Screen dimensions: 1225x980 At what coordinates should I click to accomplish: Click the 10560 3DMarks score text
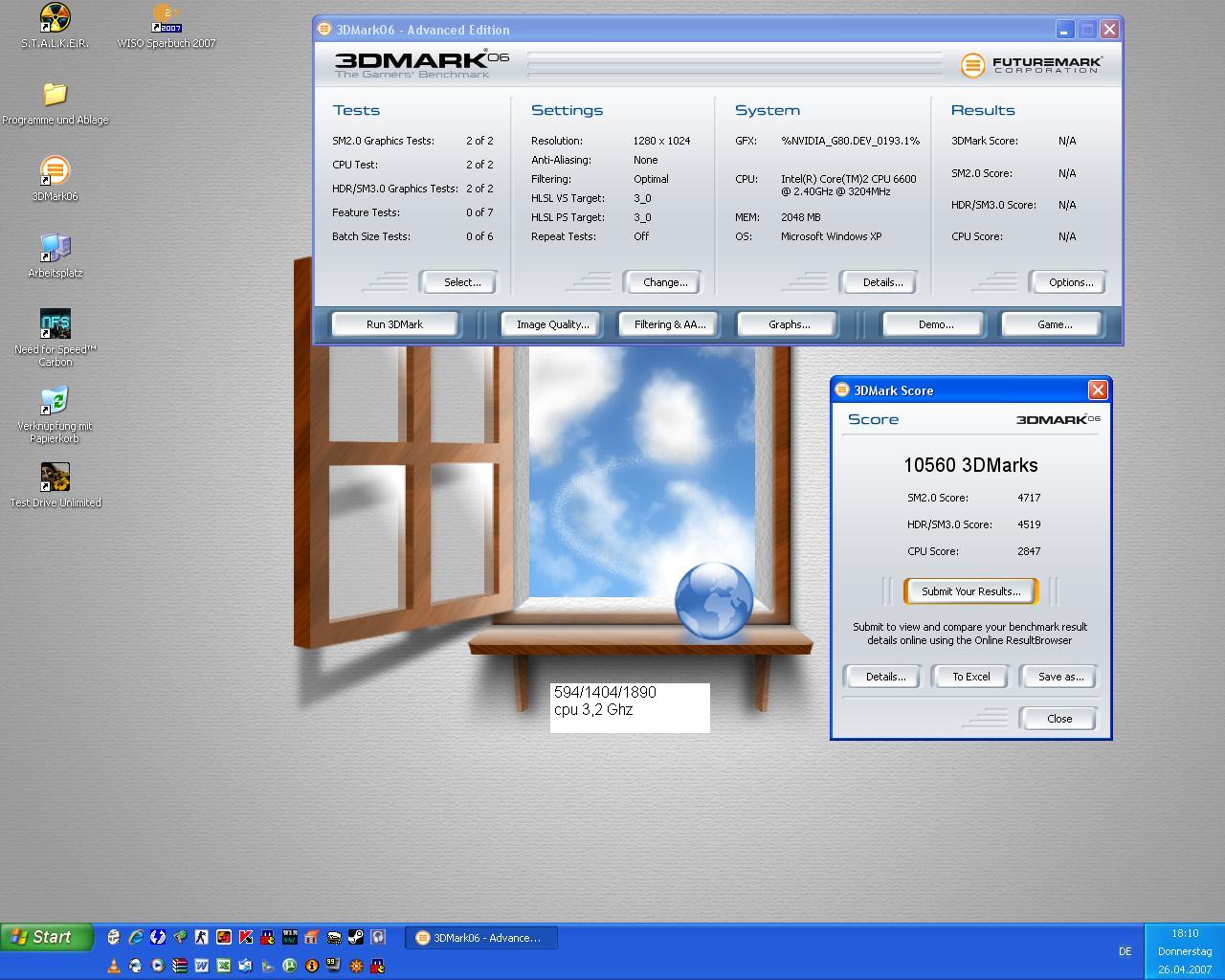pyautogui.click(x=970, y=465)
